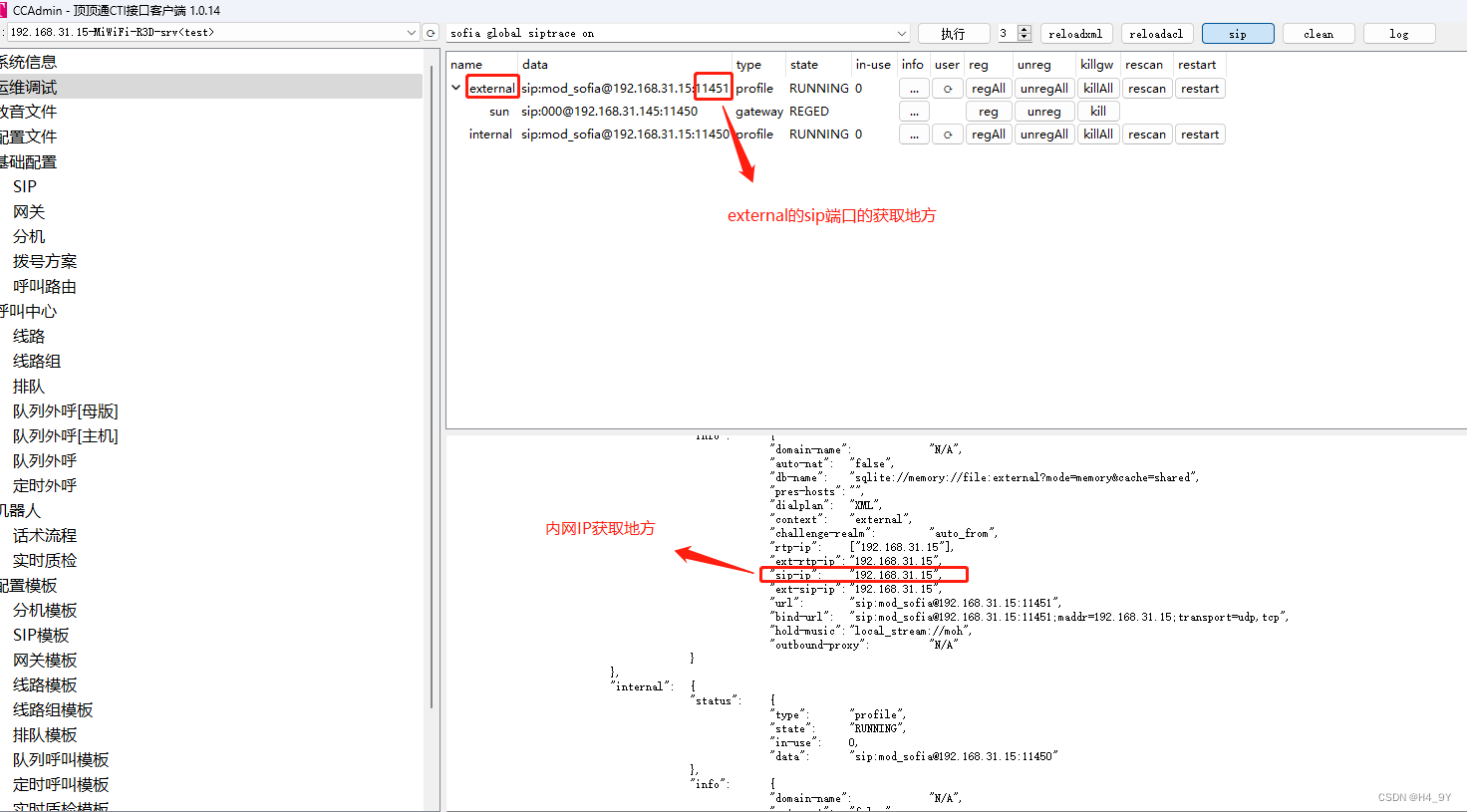Click killAll on the internal row

pyautogui.click(x=1098, y=135)
